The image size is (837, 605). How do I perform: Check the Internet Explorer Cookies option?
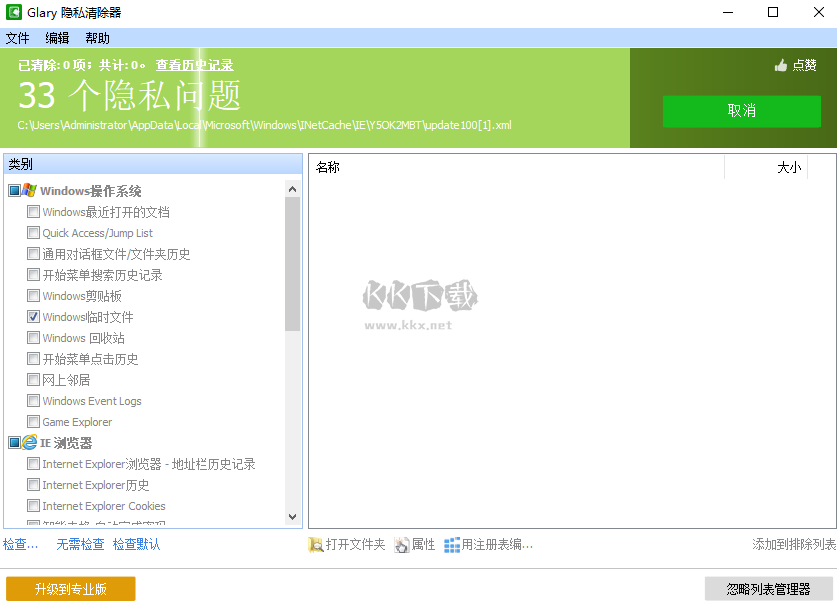click(33, 505)
